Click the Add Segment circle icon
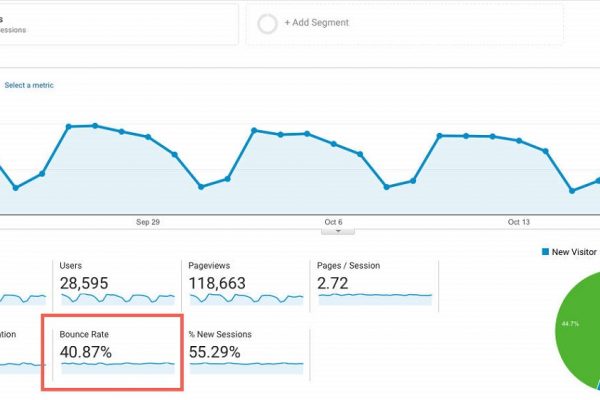Image resolution: width=600 pixels, height=400 pixels. click(267, 24)
